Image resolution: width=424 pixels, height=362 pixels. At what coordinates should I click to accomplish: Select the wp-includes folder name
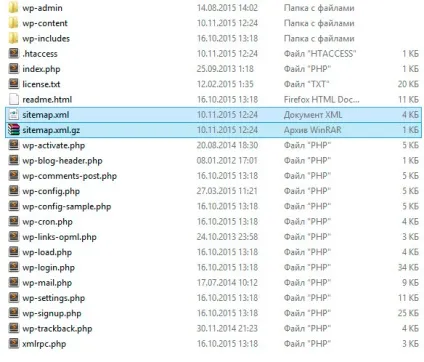(46, 39)
